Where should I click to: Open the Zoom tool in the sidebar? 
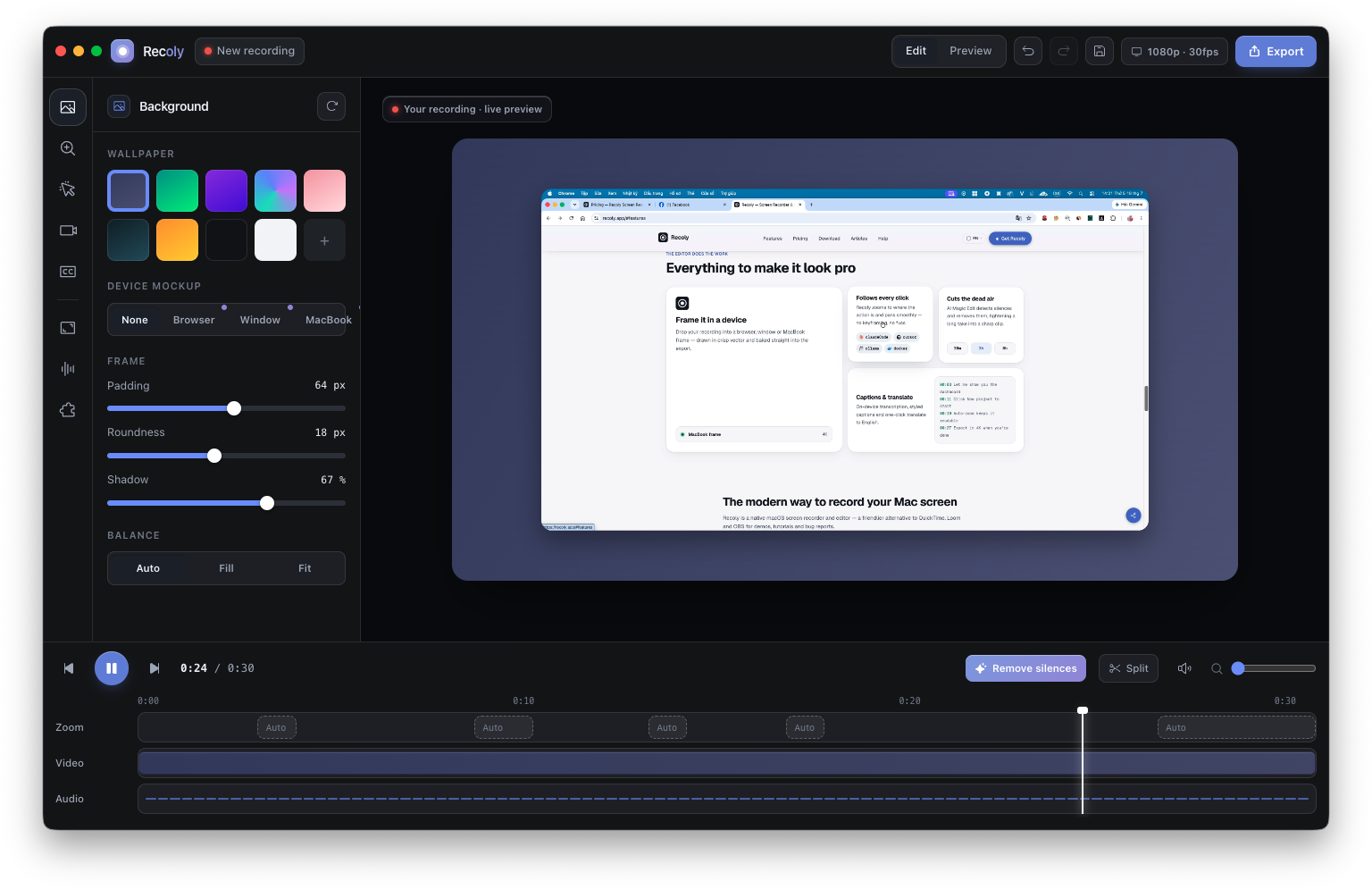pyautogui.click(x=68, y=148)
